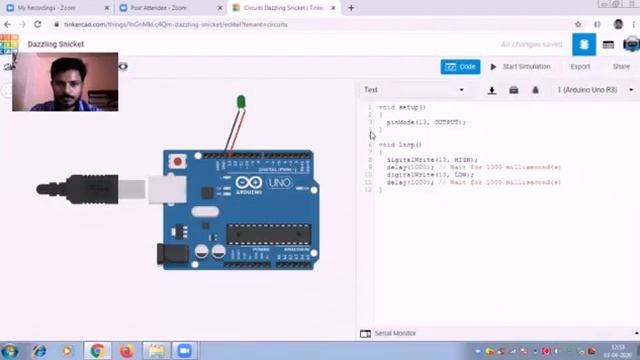Click the digitalWrite(13, LOW) code line
640x360 pixels.
coord(430,175)
